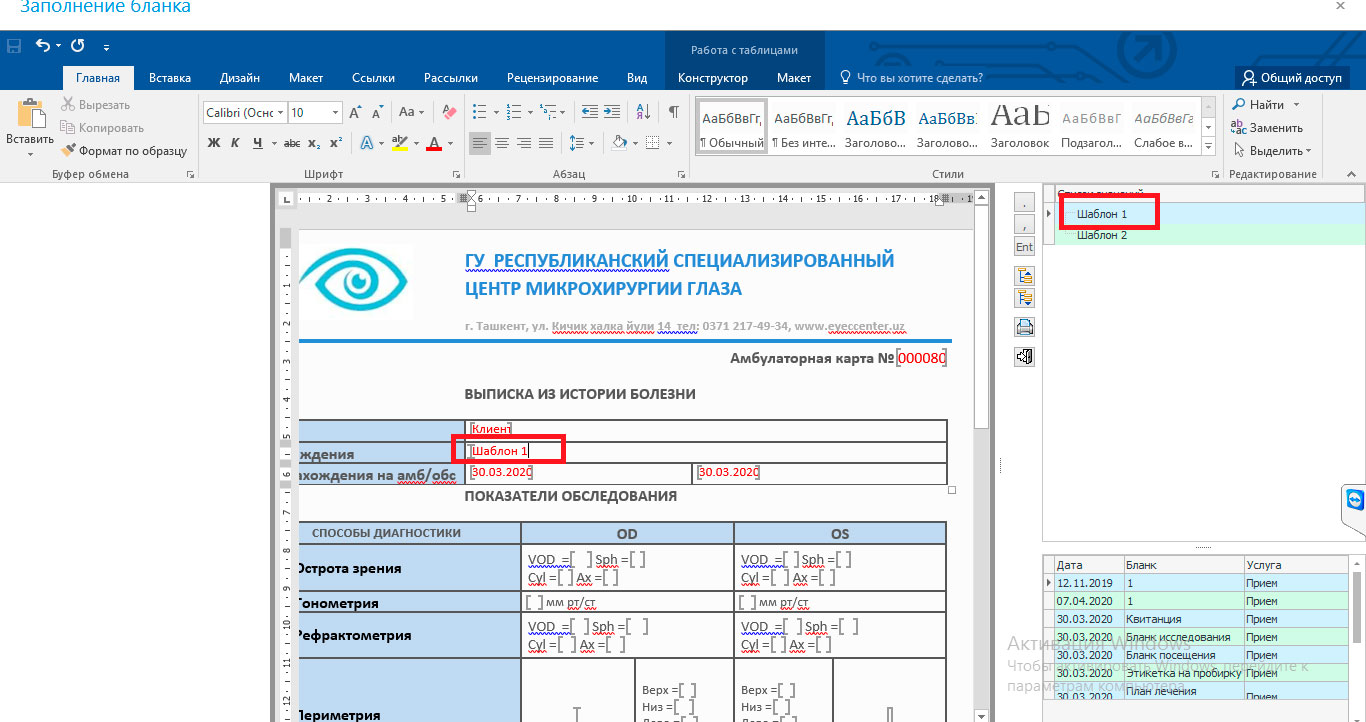Click the exit door icon in side panel

click(1024, 356)
